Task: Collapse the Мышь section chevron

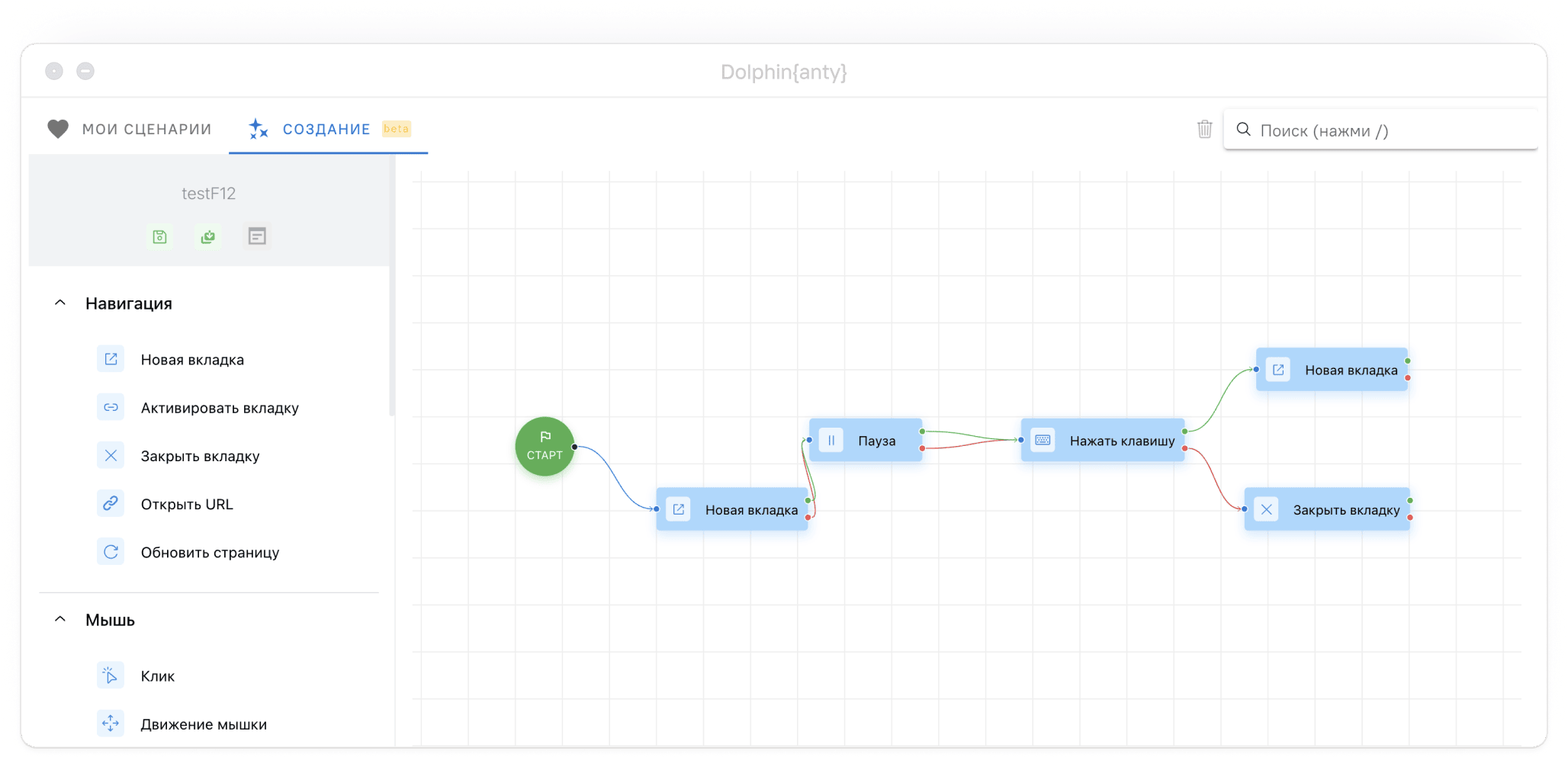Action: (x=60, y=620)
